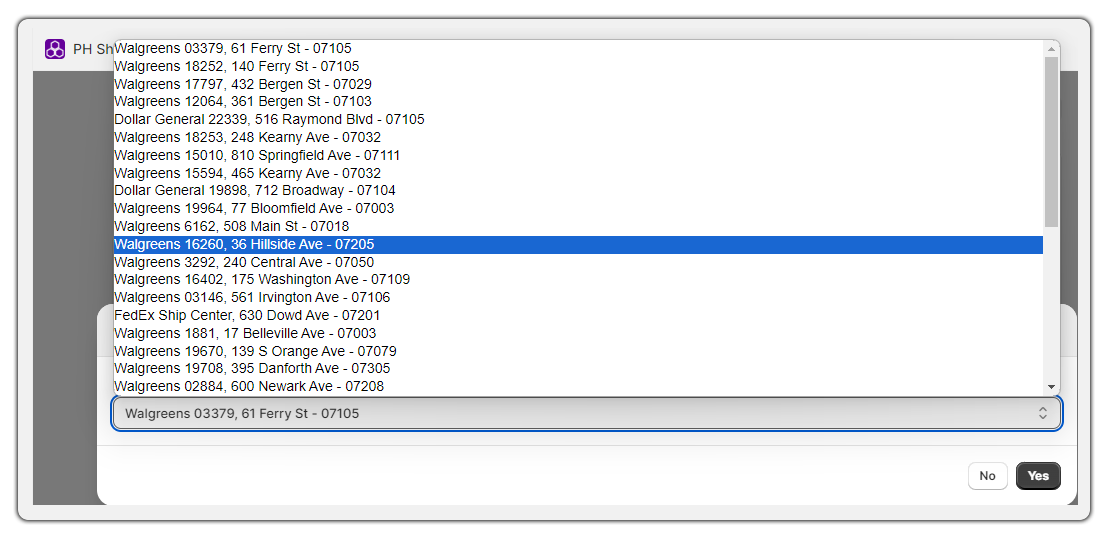The image size is (1106, 536).
Task: Choose Walgreens 17797, 432 Bergen St
Action: coord(578,84)
